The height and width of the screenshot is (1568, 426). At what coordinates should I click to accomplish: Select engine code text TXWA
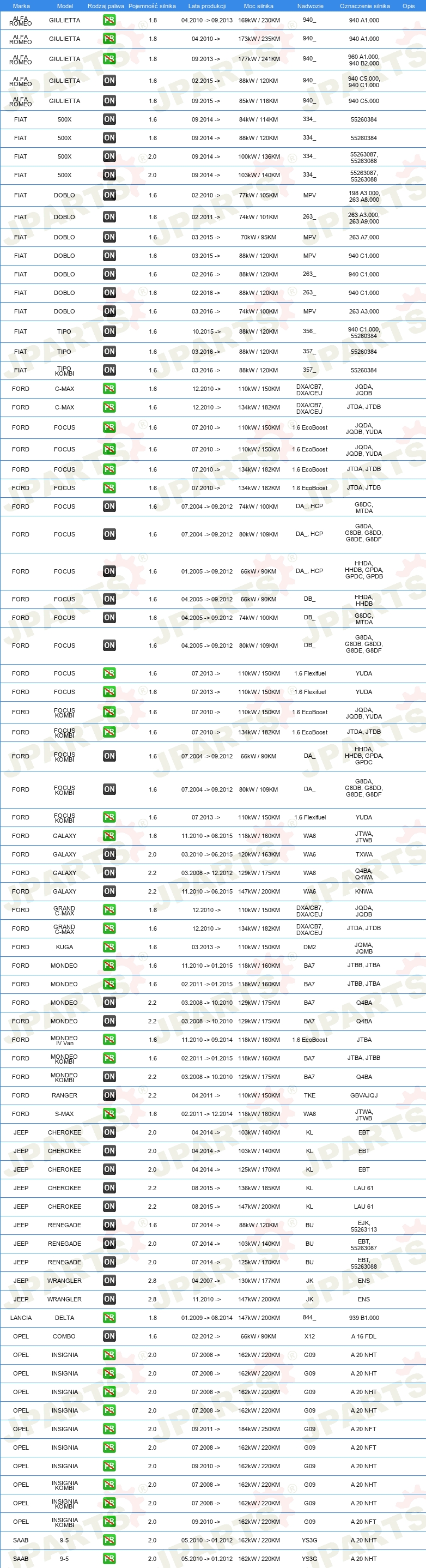tap(364, 855)
